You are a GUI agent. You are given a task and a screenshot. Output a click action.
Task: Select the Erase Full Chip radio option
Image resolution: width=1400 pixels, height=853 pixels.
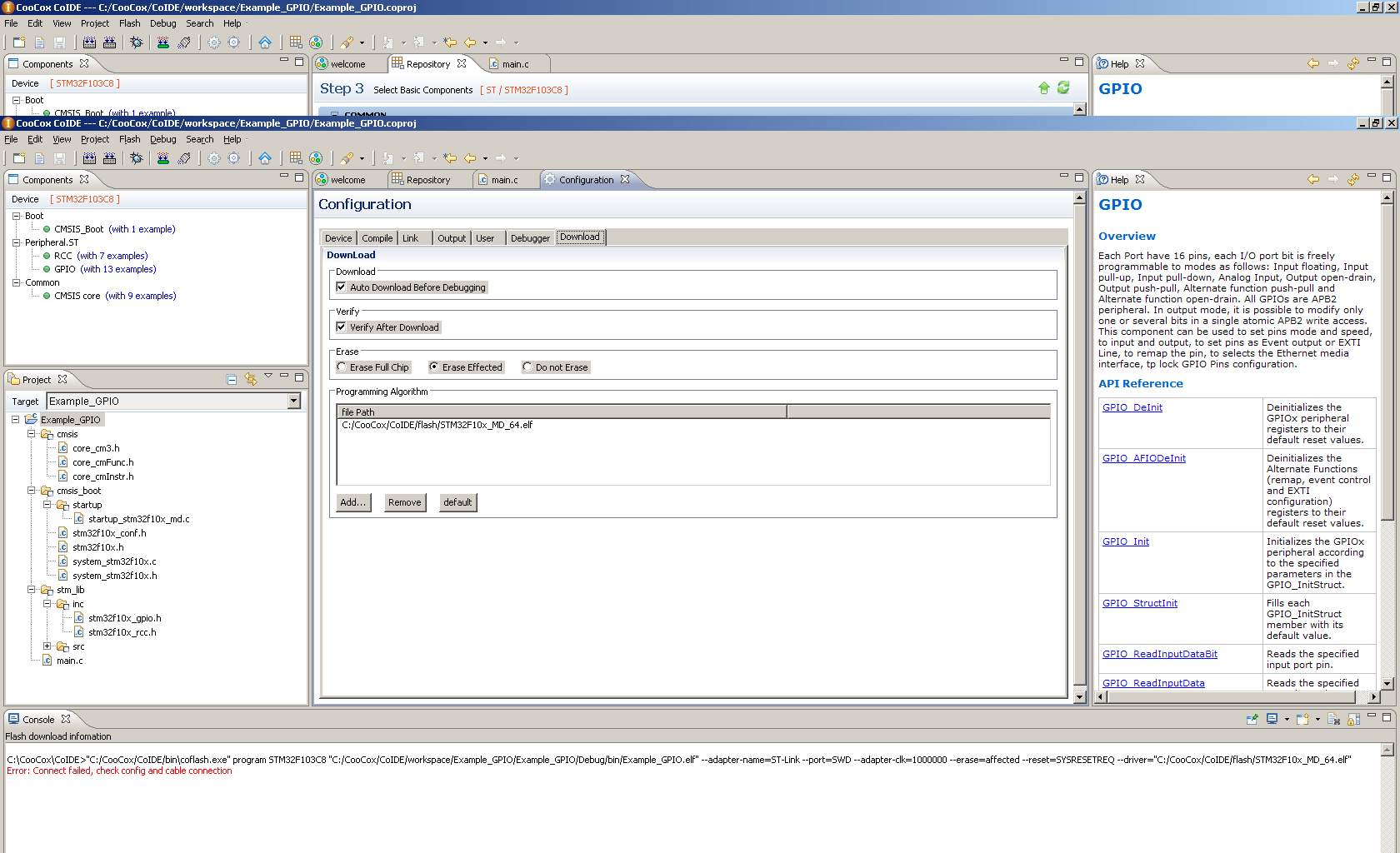point(342,367)
